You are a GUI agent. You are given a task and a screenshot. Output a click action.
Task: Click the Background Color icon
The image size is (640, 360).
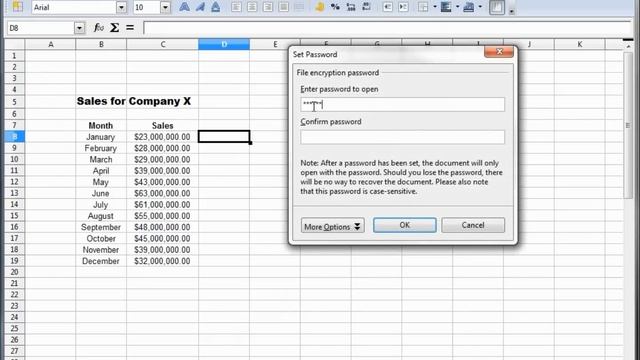[x=446, y=7]
